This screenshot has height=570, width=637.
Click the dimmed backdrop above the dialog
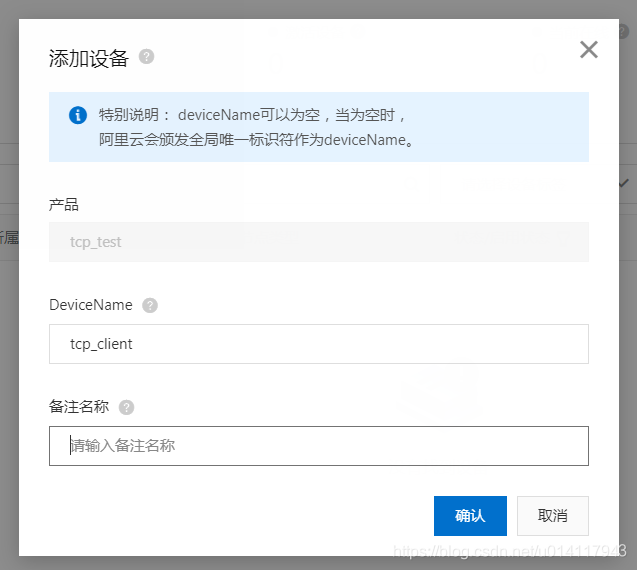pyautogui.click(x=318, y=9)
